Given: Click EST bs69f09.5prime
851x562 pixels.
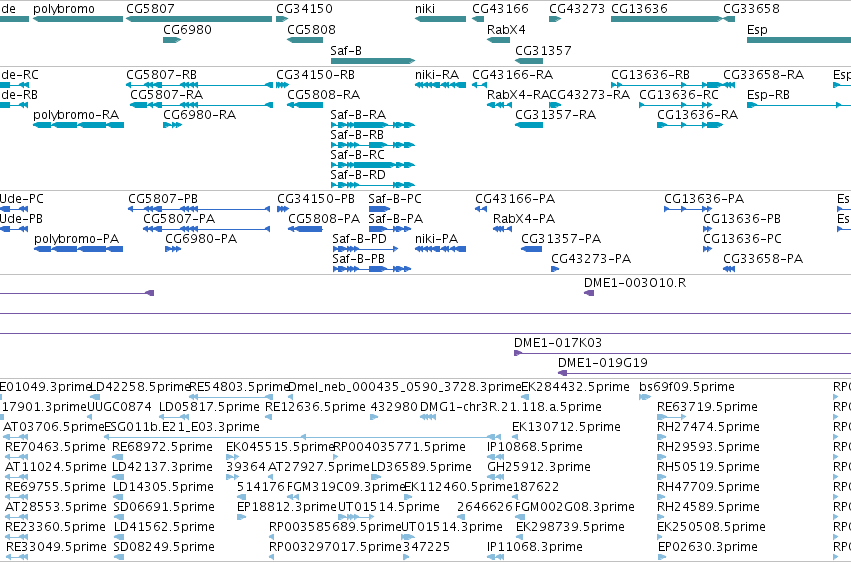Looking at the screenshot, I should tap(687, 387).
